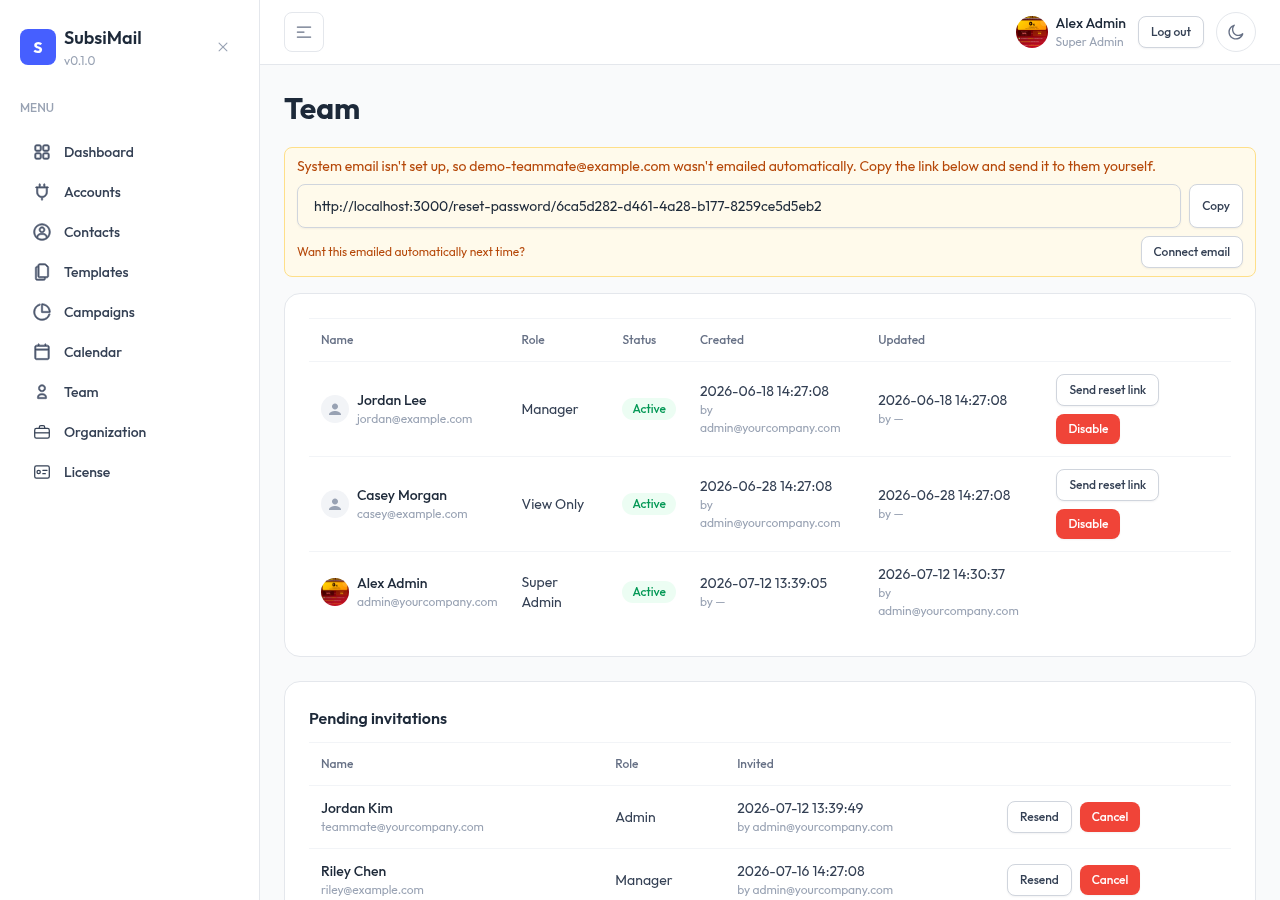Image resolution: width=1280 pixels, height=900 pixels.
Task: Cancel Riley Chen's pending invitation
Action: point(1110,880)
